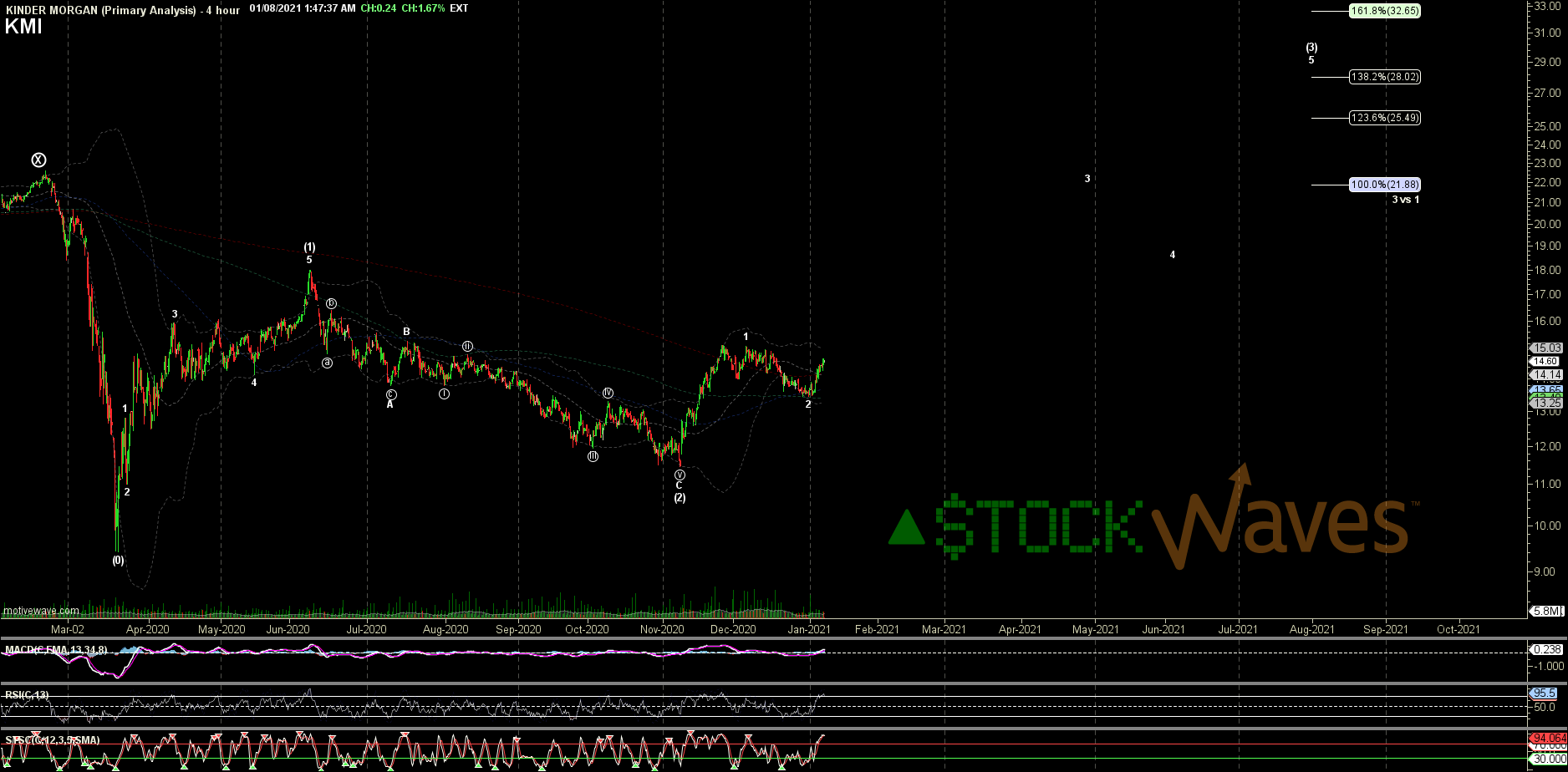Click Apr-2020 on the time axis
The image size is (1568, 772).
tap(148, 629)
